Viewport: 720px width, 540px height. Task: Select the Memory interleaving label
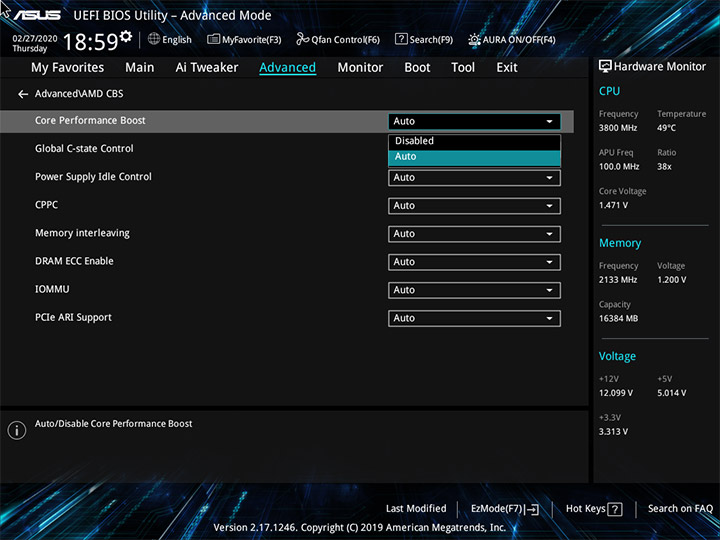point(82,233)
